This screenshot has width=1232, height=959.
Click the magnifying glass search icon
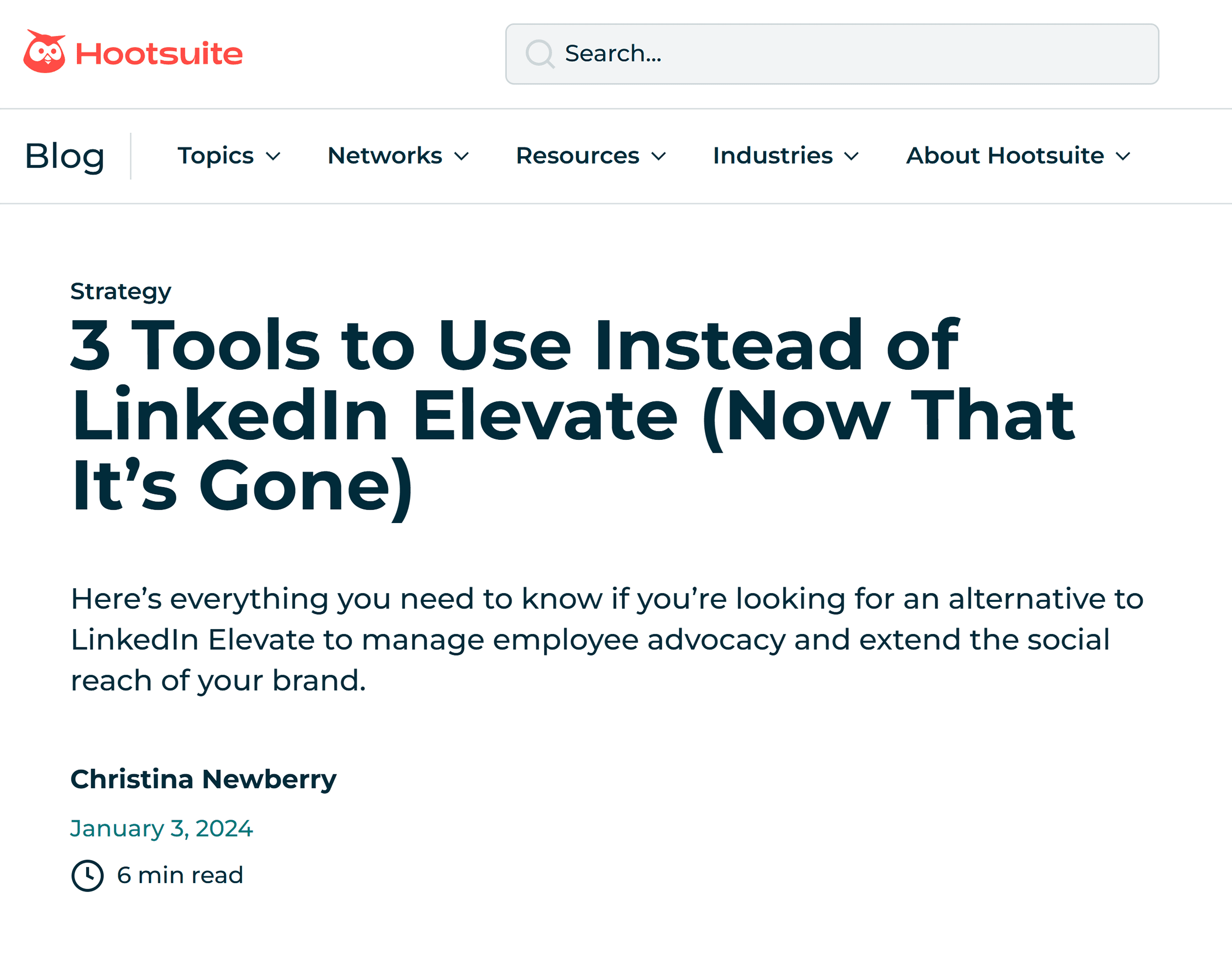click(540, 54)
